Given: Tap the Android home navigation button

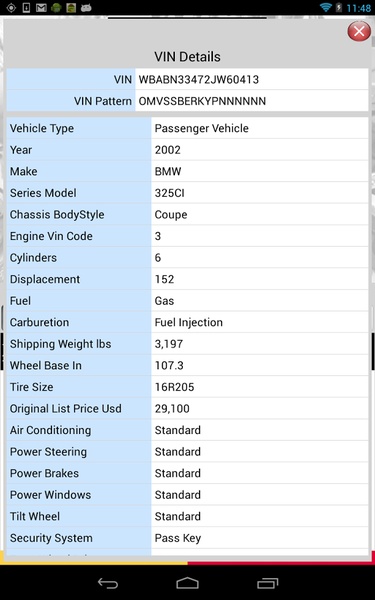Looking at the screenshot, I should [x=188, y=583].
